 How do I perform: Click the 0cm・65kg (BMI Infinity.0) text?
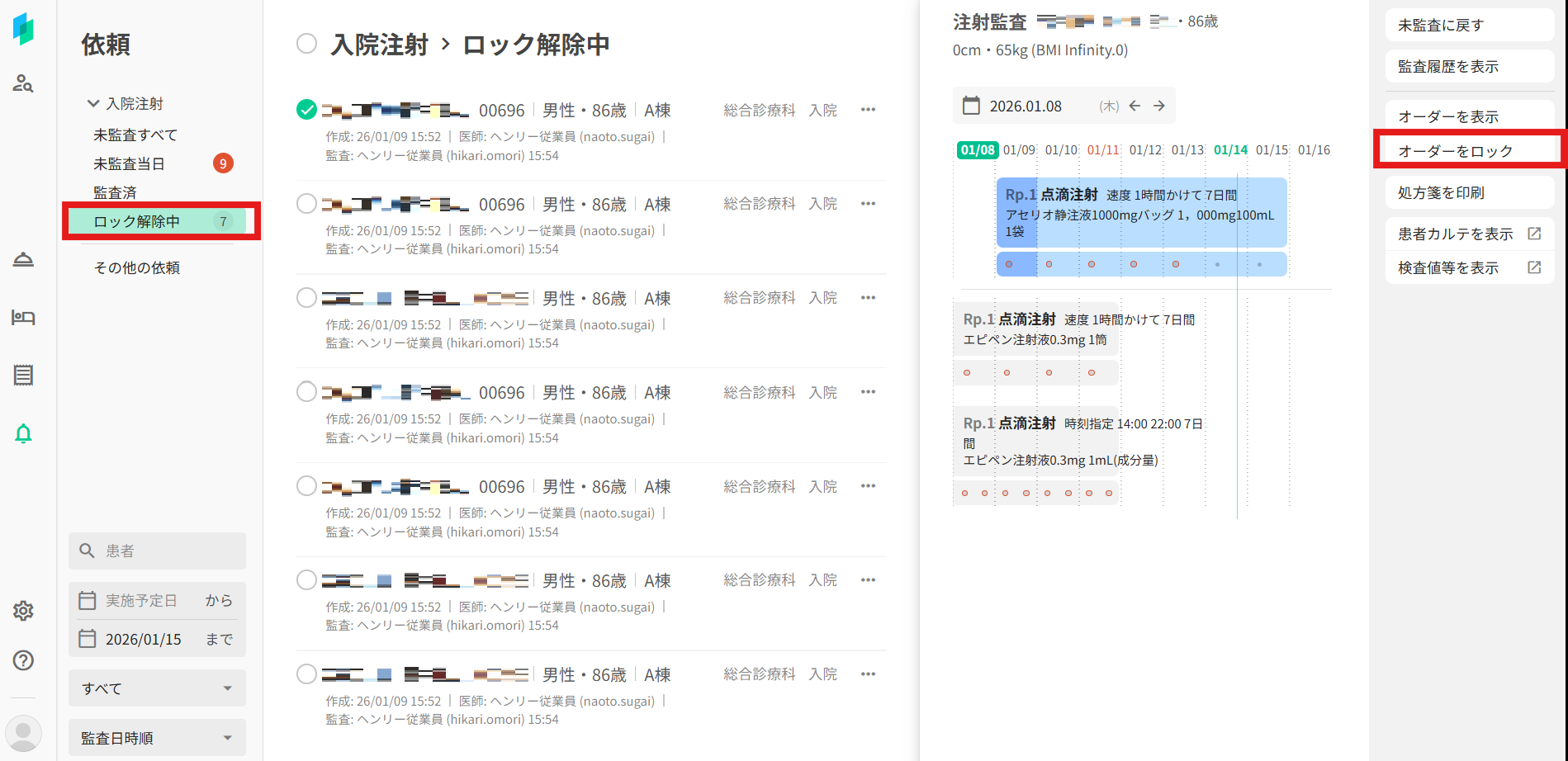coord(1040,50)
